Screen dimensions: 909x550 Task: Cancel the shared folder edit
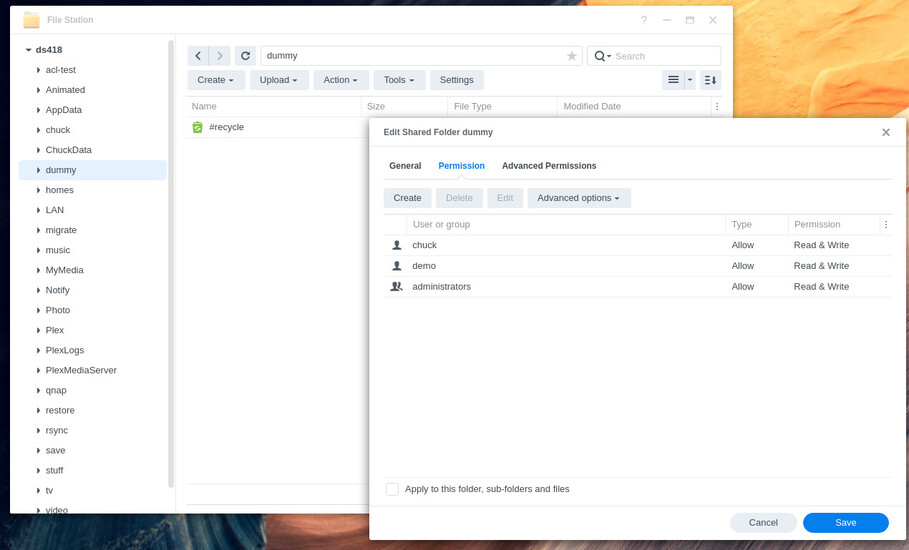[x=763, y=523]
